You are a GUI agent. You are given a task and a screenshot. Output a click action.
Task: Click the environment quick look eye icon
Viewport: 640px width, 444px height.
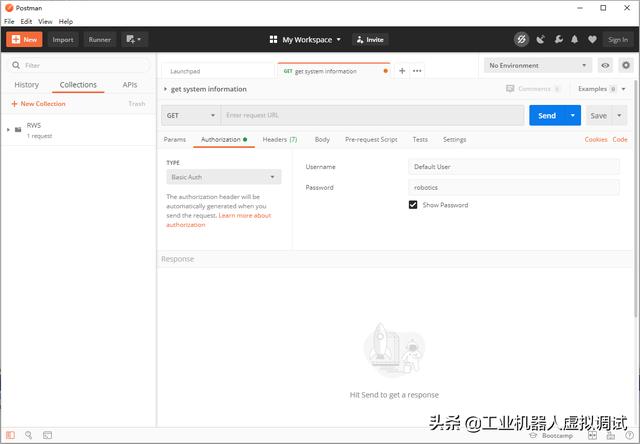tap(605, 65)
